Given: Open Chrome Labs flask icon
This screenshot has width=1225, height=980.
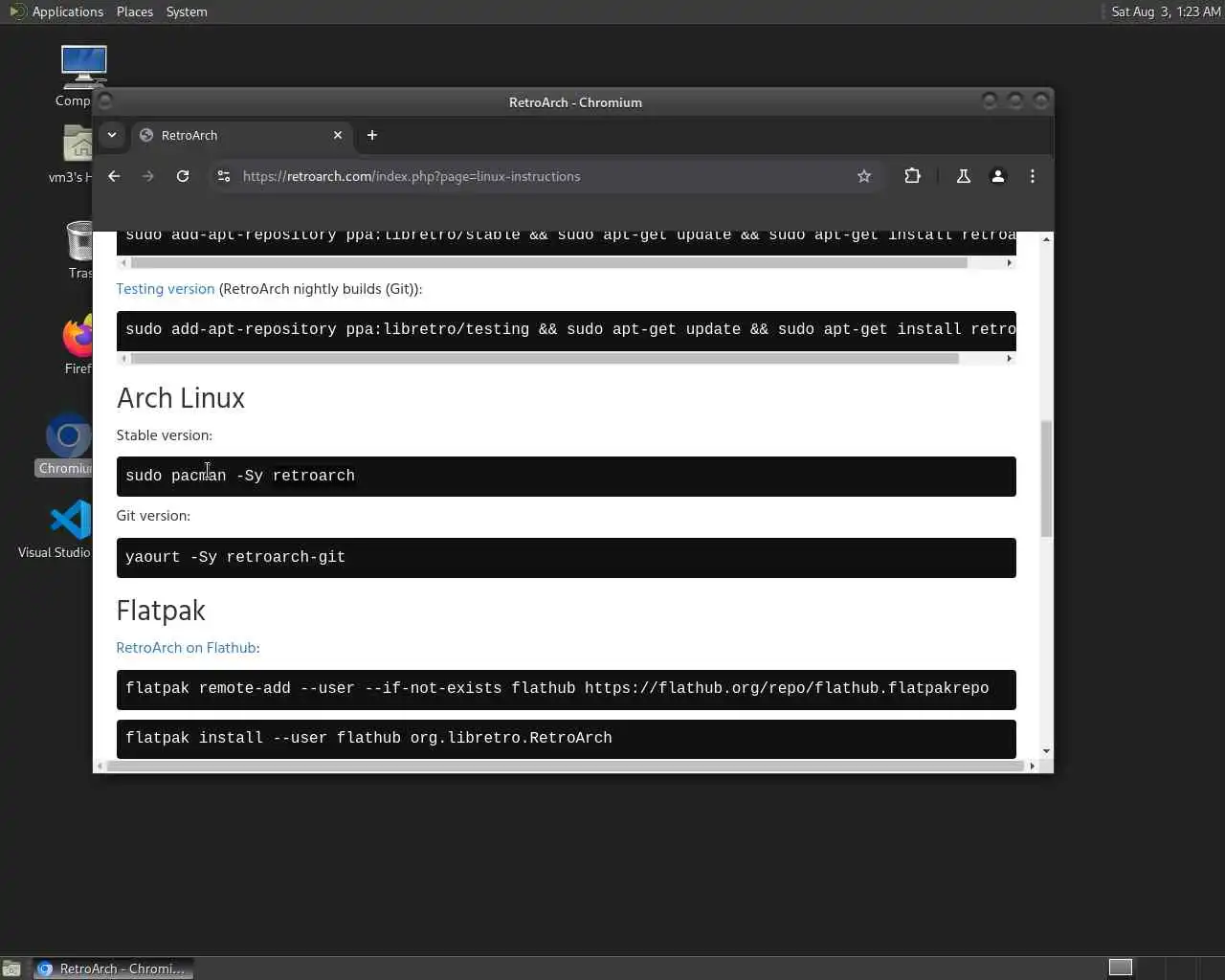Looking at the screenshot, I should tap(964, 176).
